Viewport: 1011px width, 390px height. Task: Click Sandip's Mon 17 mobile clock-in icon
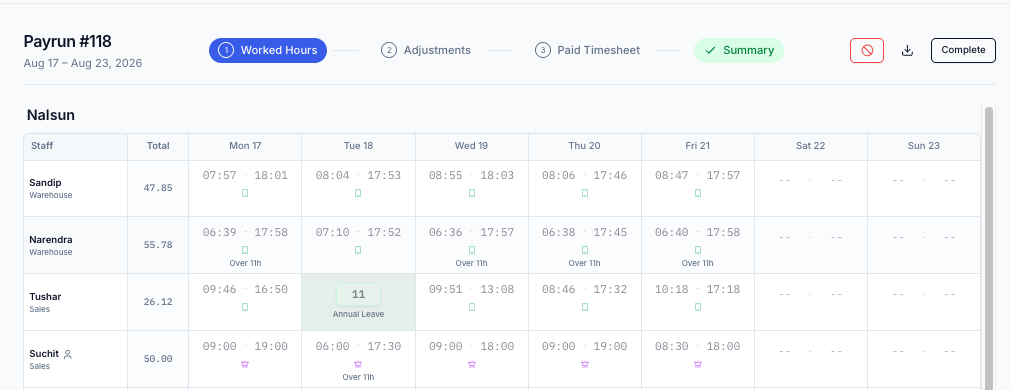click(245, 193)
